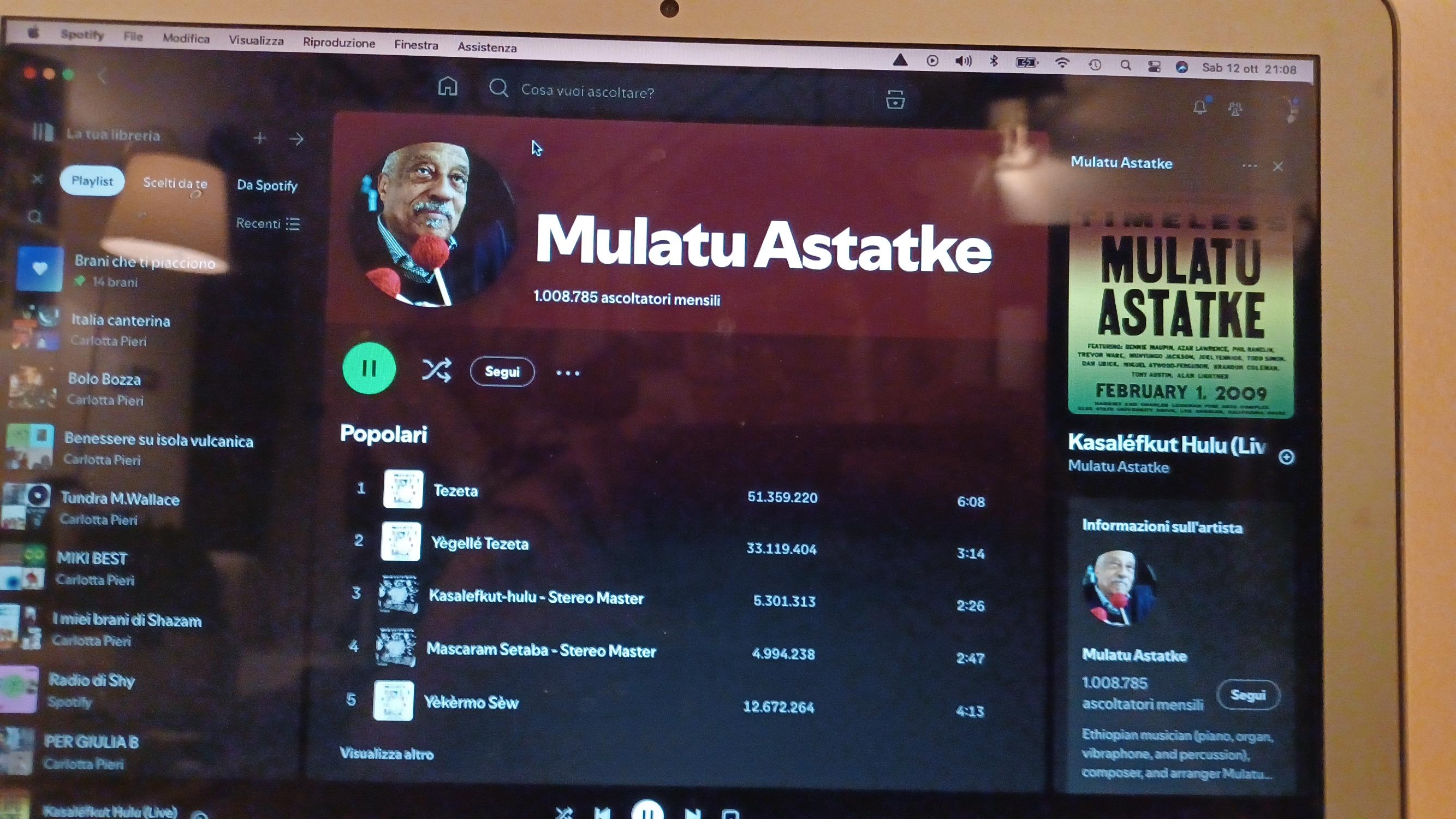Screen dimensions: 1456x819
Task: Open the Riproduzione menu
Action: 338,43
